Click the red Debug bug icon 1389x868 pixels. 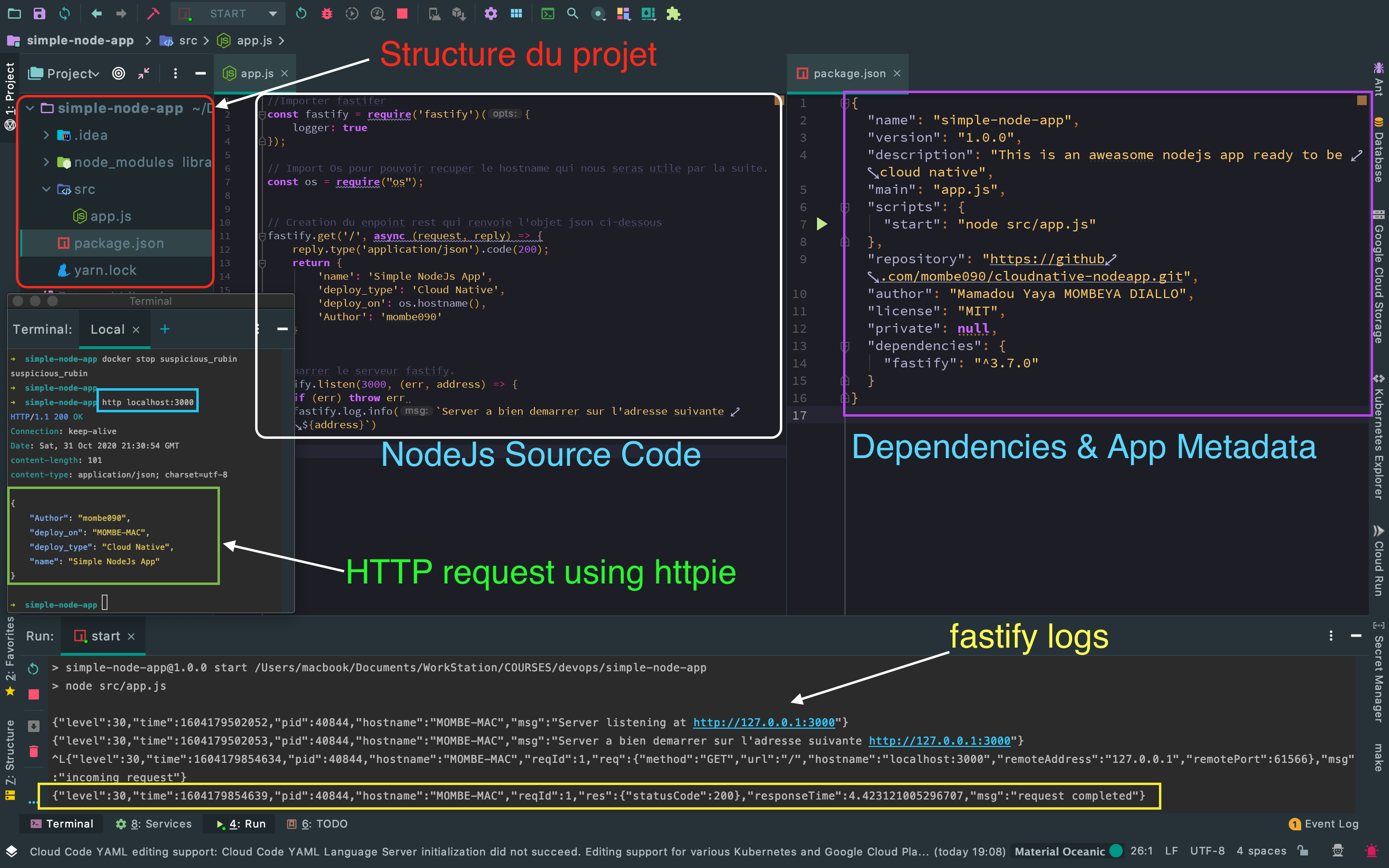[x=327, y=13]
